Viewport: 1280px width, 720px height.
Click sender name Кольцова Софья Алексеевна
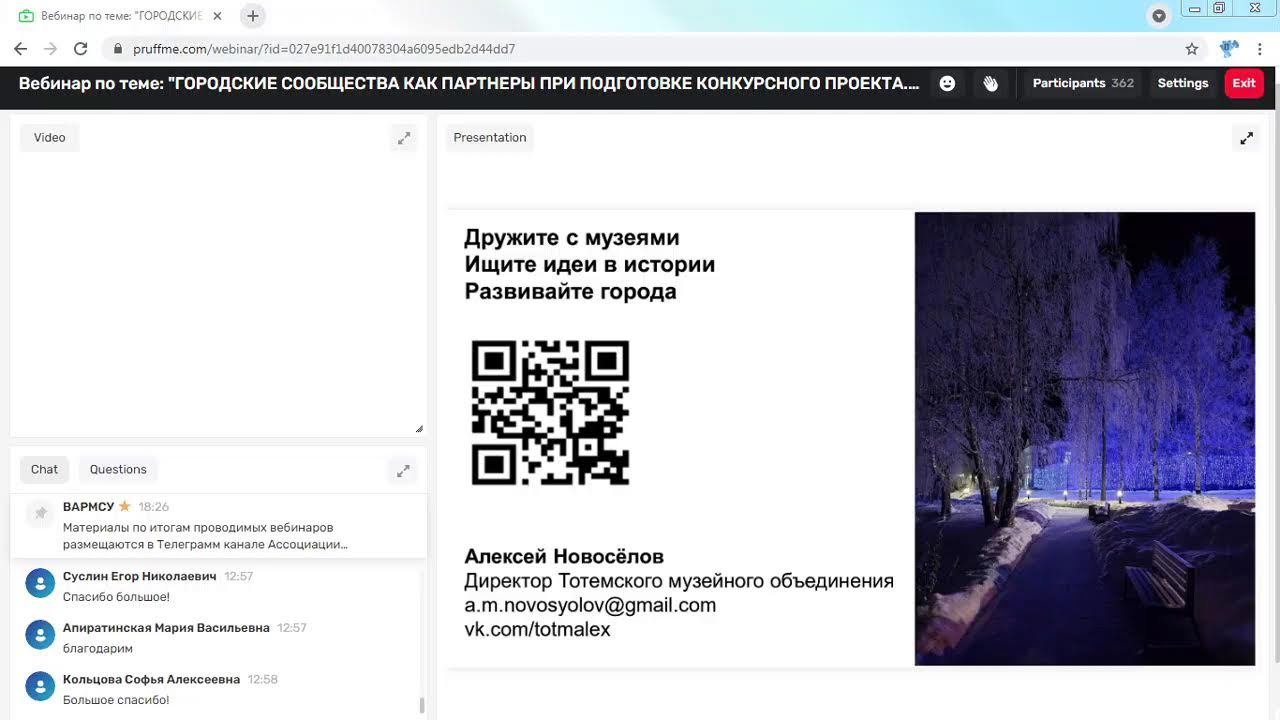click(151, 679)
